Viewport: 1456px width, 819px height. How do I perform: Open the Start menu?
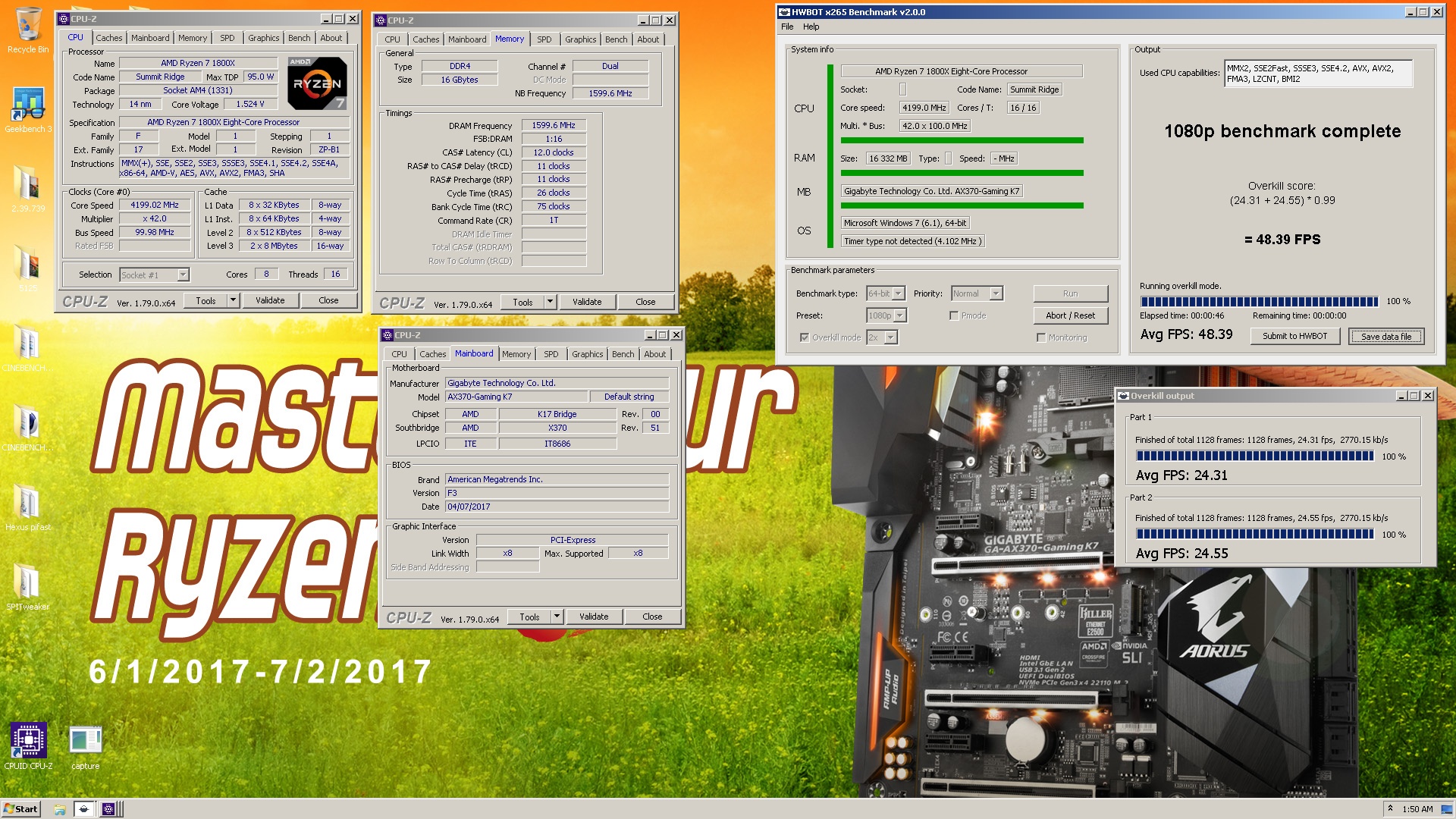20,809
